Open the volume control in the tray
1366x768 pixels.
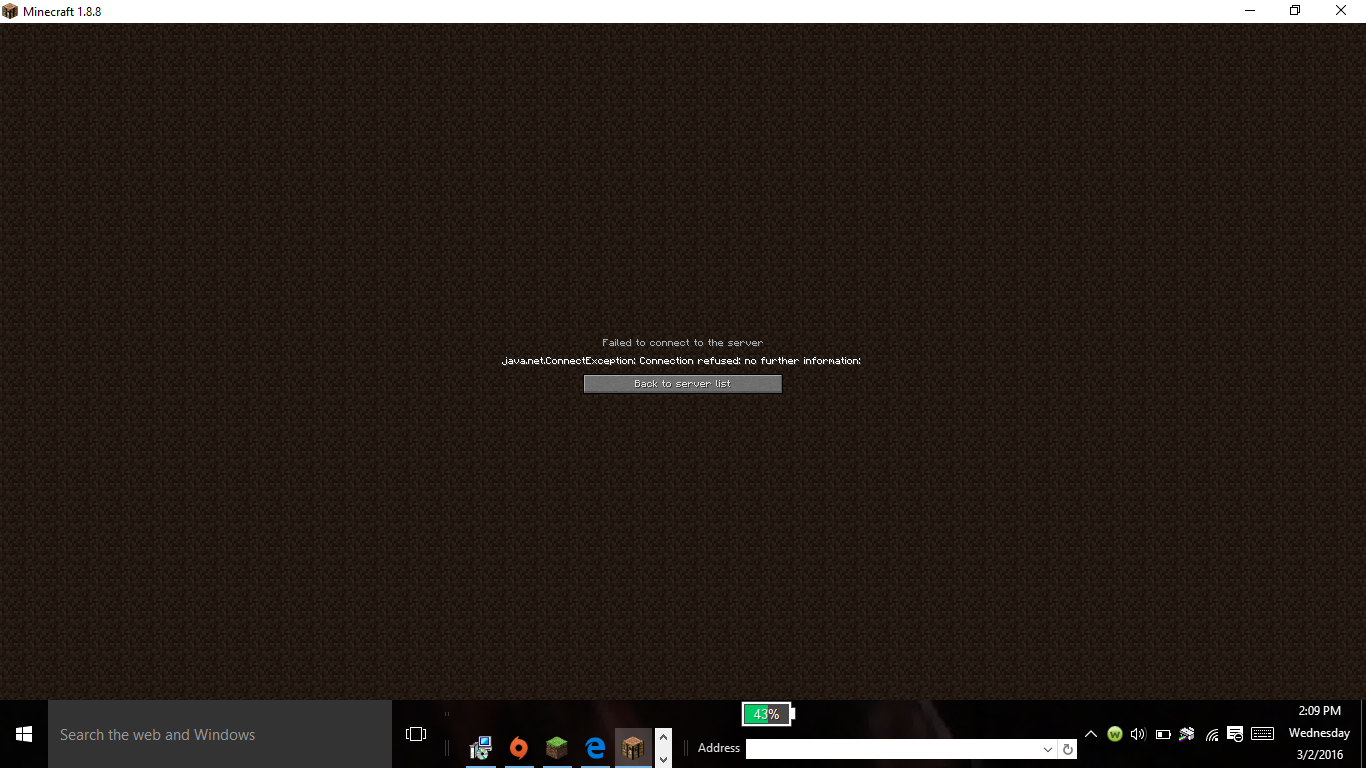pyautogui.click(x=1138, y=734)
